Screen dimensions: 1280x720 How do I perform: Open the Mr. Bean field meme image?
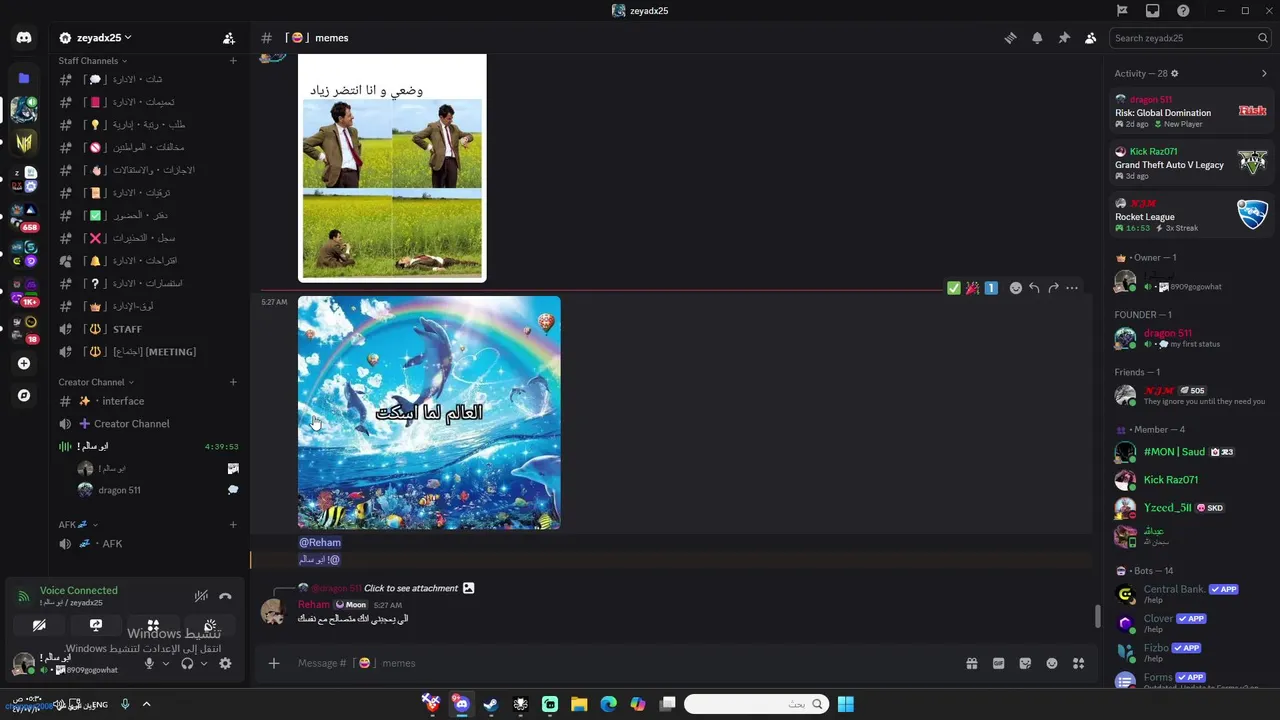point(392,168)
